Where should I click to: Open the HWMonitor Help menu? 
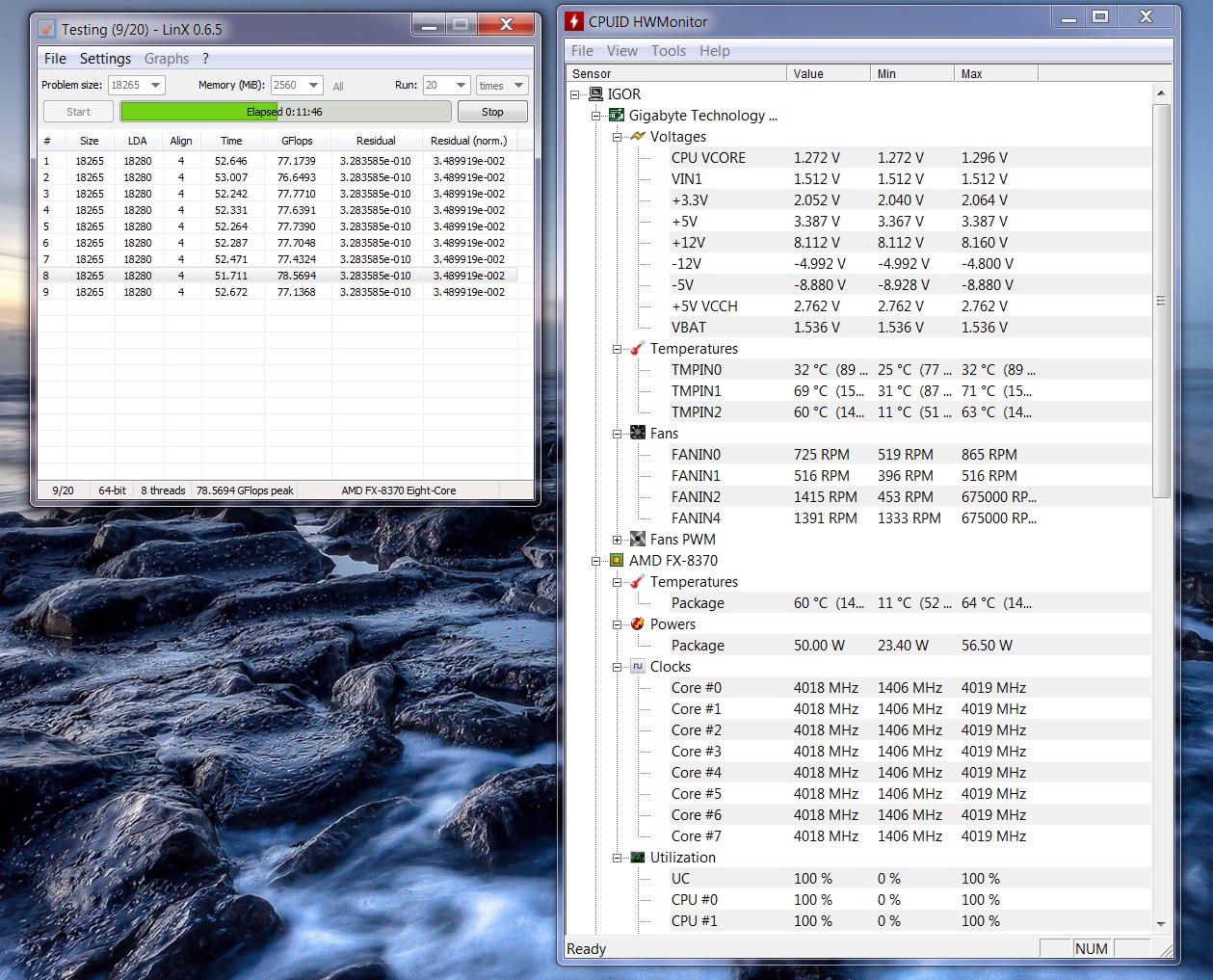pos(715,51)
